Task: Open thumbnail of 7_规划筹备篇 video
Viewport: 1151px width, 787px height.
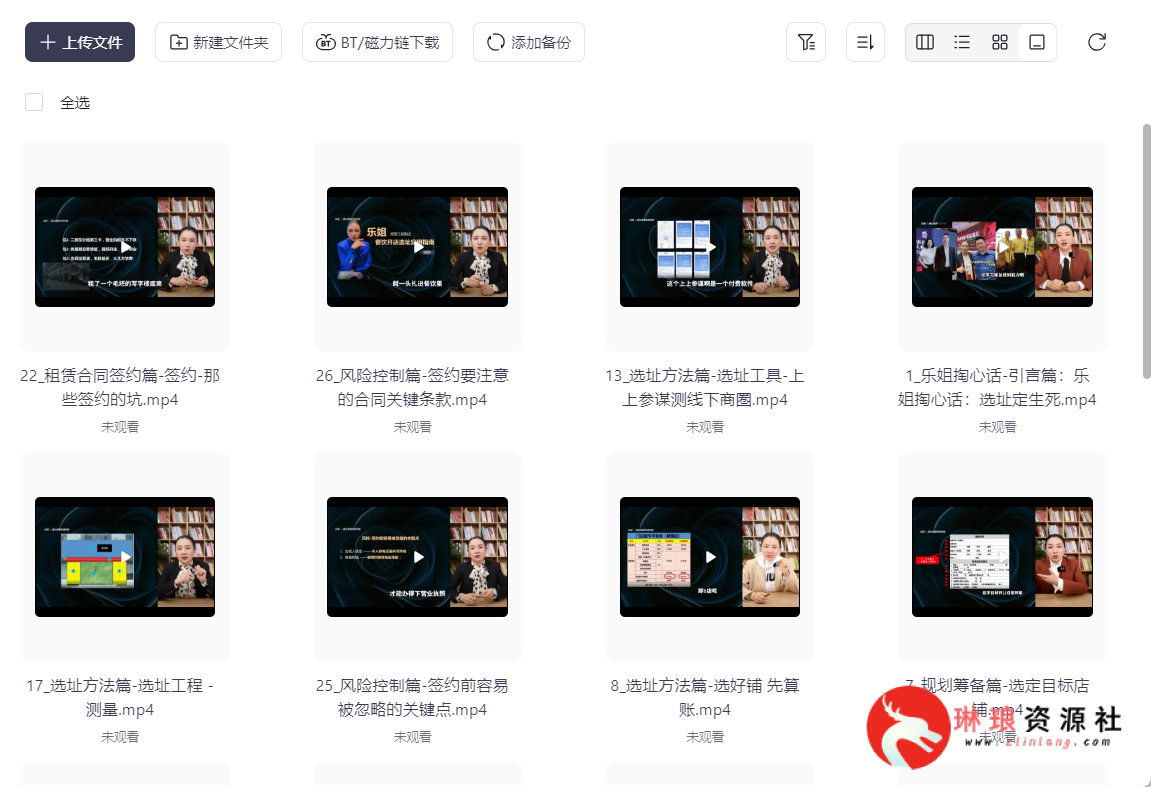Action: click(x=1003, y=556)
